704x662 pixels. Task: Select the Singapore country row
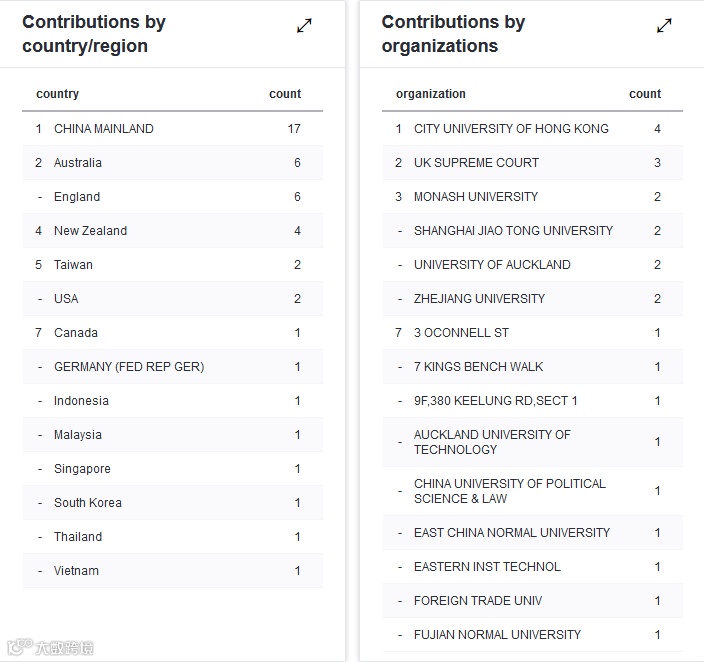82,469
